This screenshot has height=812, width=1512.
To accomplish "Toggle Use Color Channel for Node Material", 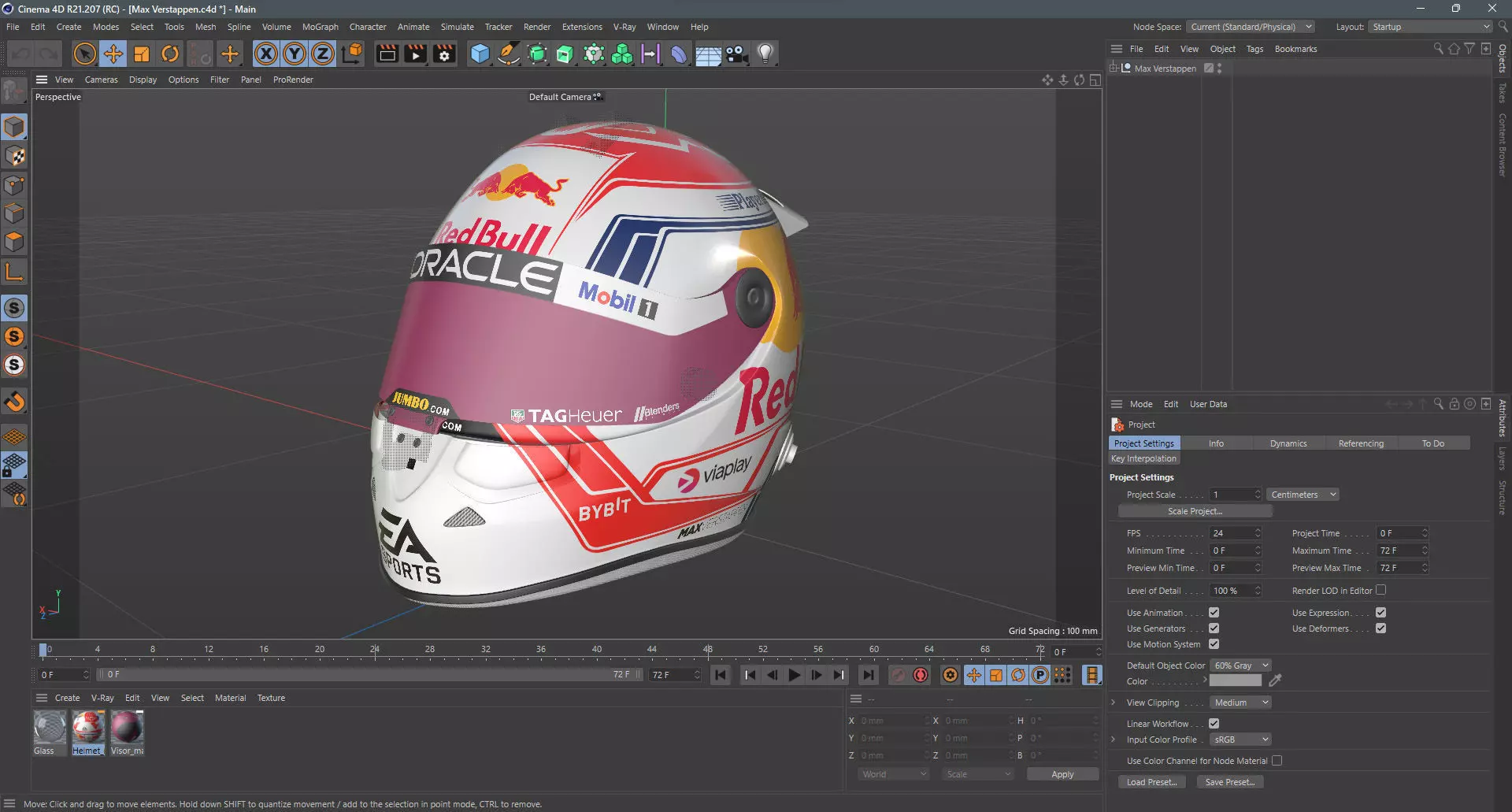I will [x=1277, y=761].
